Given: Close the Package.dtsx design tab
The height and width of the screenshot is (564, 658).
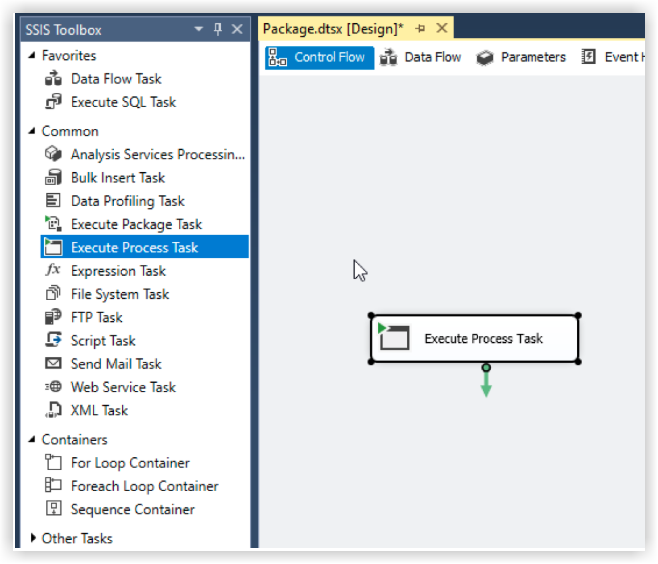Looking at the screenshot, I should click(442, 29).
